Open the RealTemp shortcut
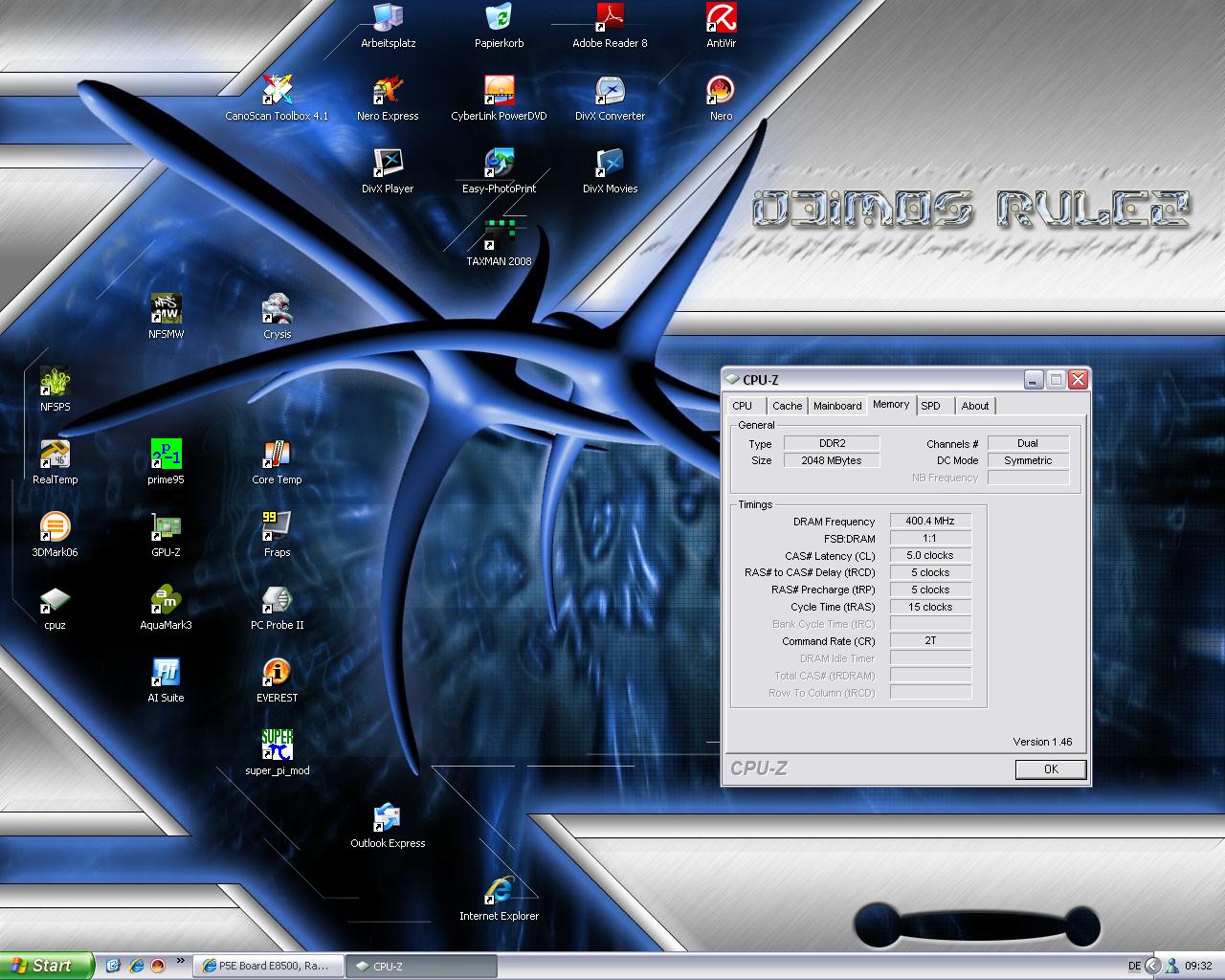Screen dimensions: 1225x980 pyautogui.click(x=55, y=462)
